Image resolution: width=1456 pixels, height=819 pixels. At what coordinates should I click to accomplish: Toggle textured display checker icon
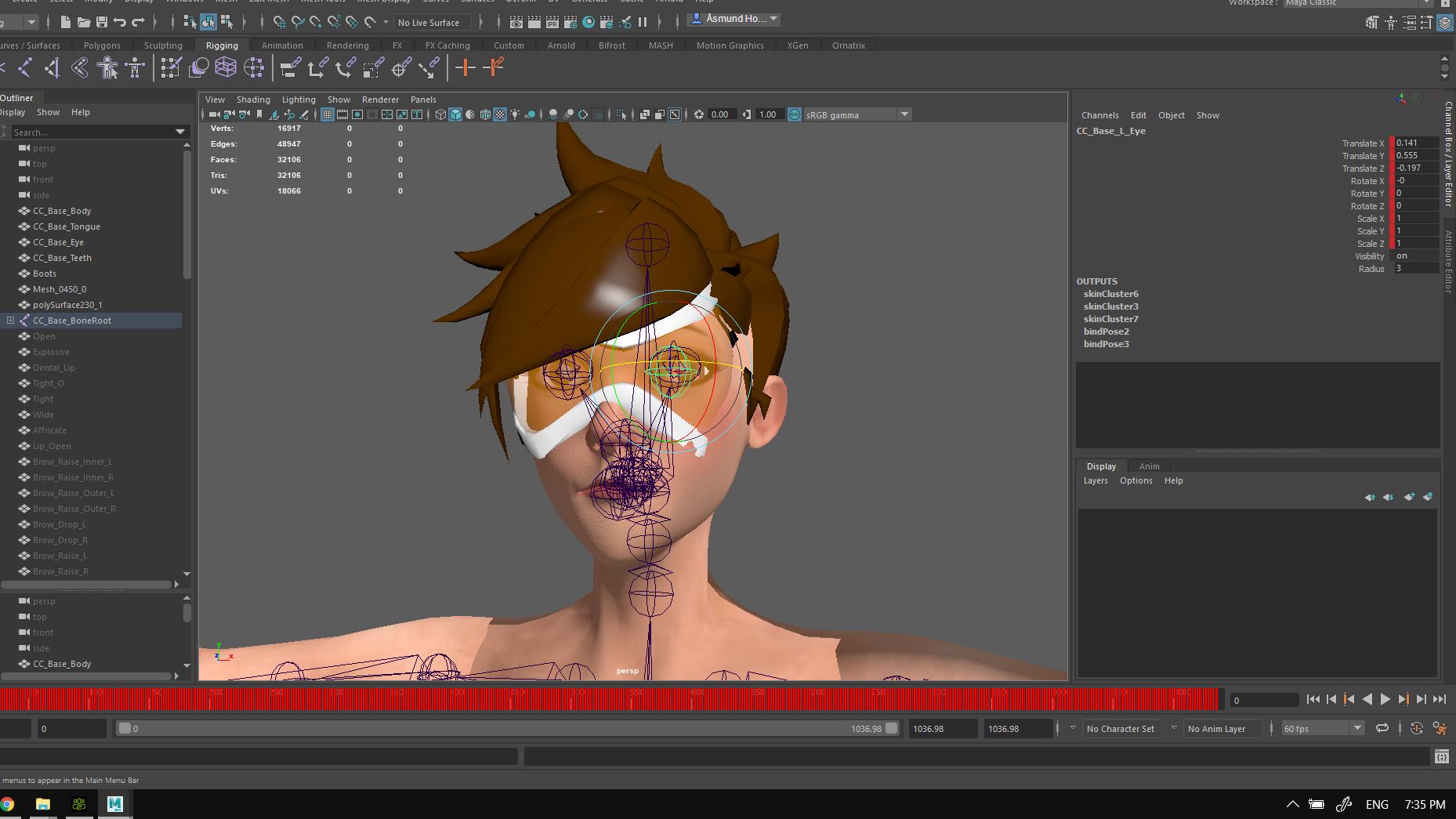point(500,114)
